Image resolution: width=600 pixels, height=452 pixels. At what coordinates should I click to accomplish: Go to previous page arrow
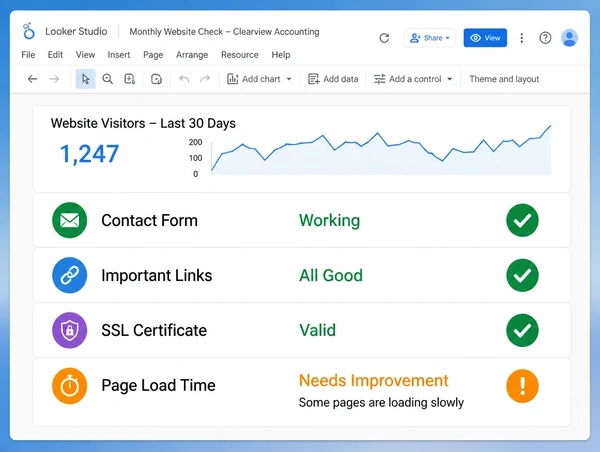click(x=33, y=79)
